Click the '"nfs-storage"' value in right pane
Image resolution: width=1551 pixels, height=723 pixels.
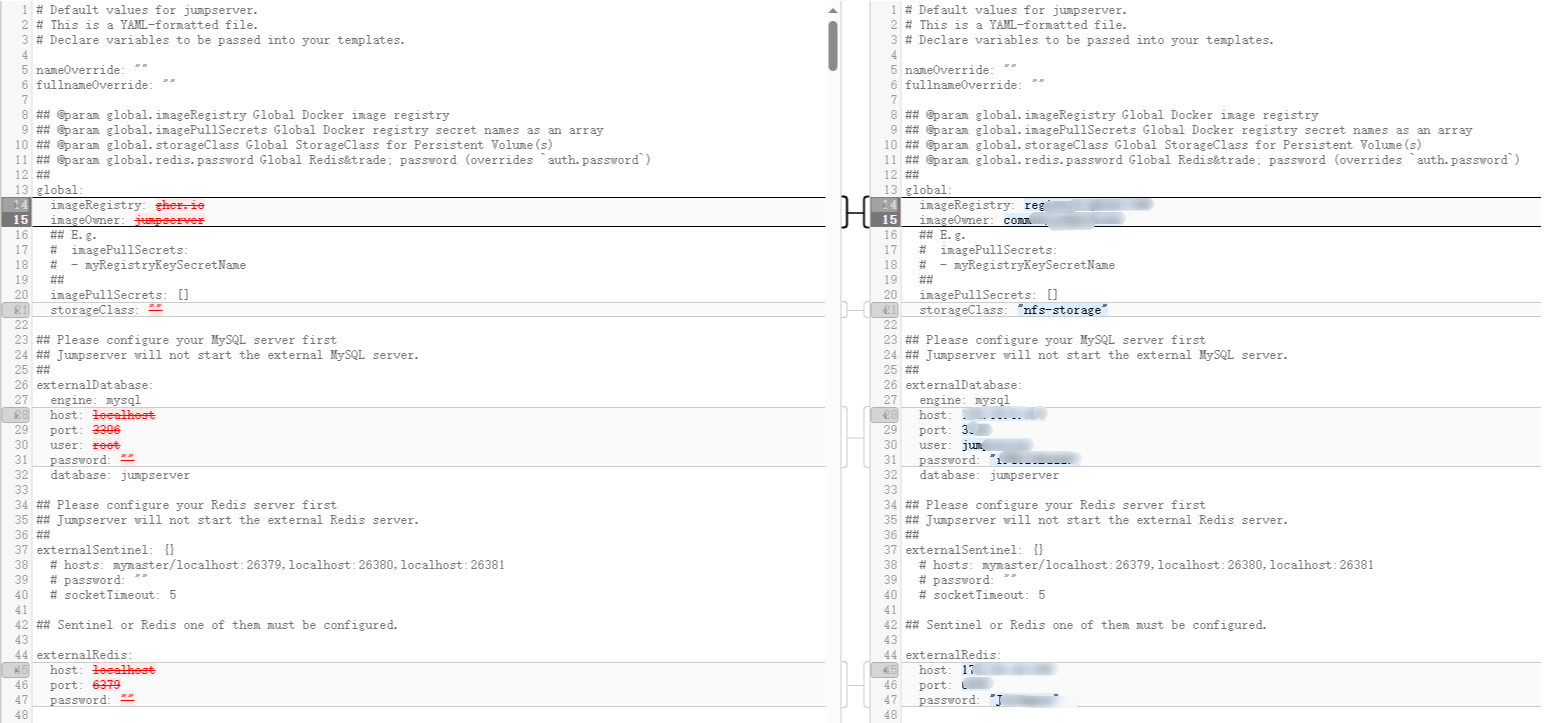[x=1062, y=310]
